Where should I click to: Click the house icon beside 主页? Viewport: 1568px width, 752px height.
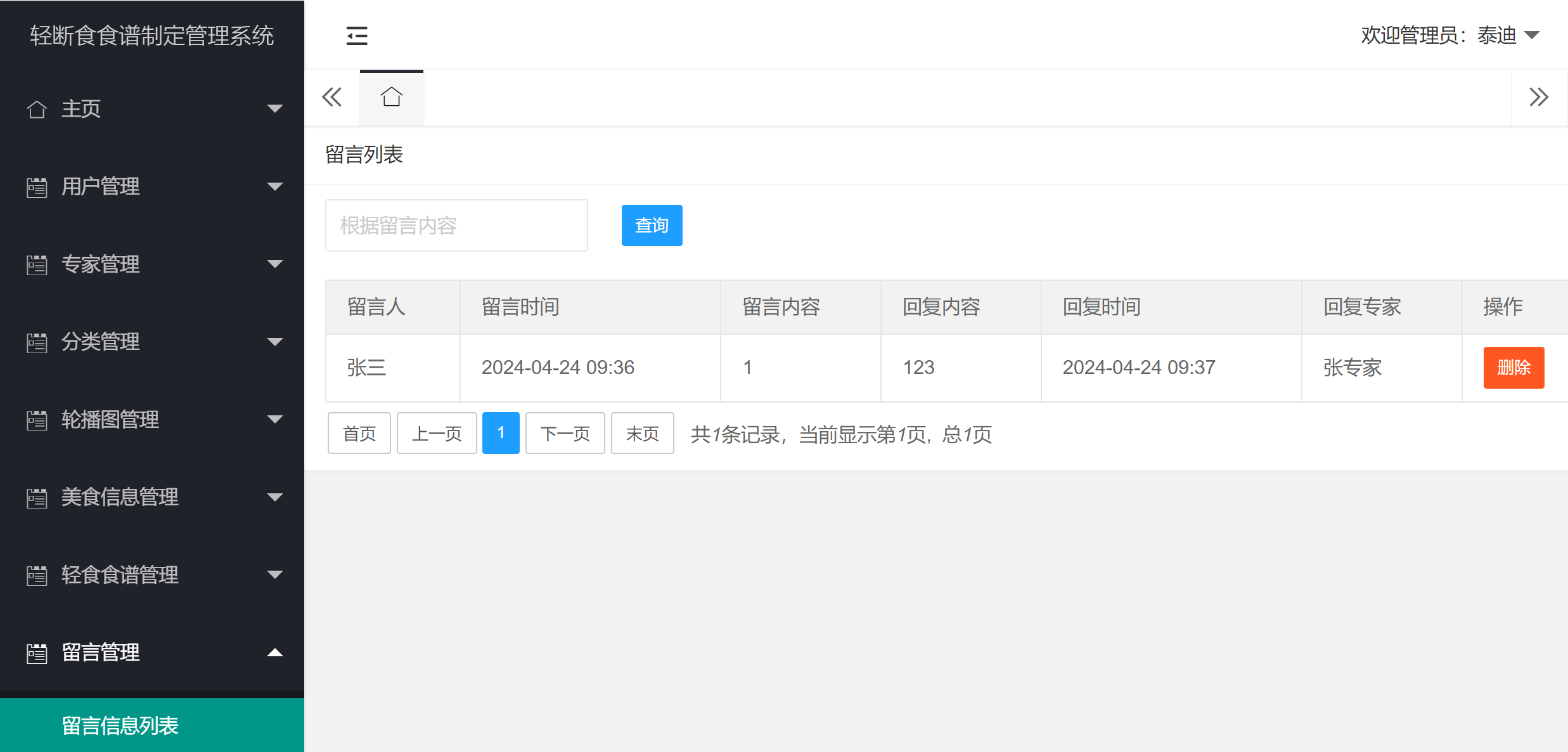36,108
